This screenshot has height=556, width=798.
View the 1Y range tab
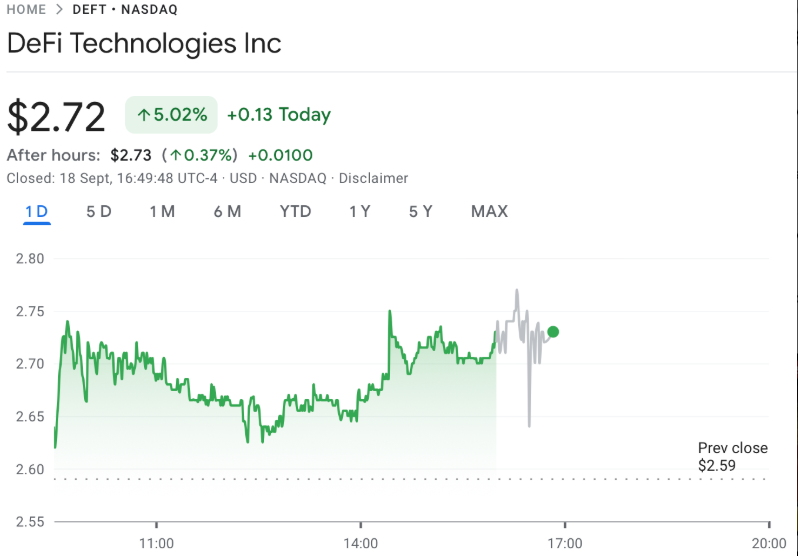tap(360, 211)
